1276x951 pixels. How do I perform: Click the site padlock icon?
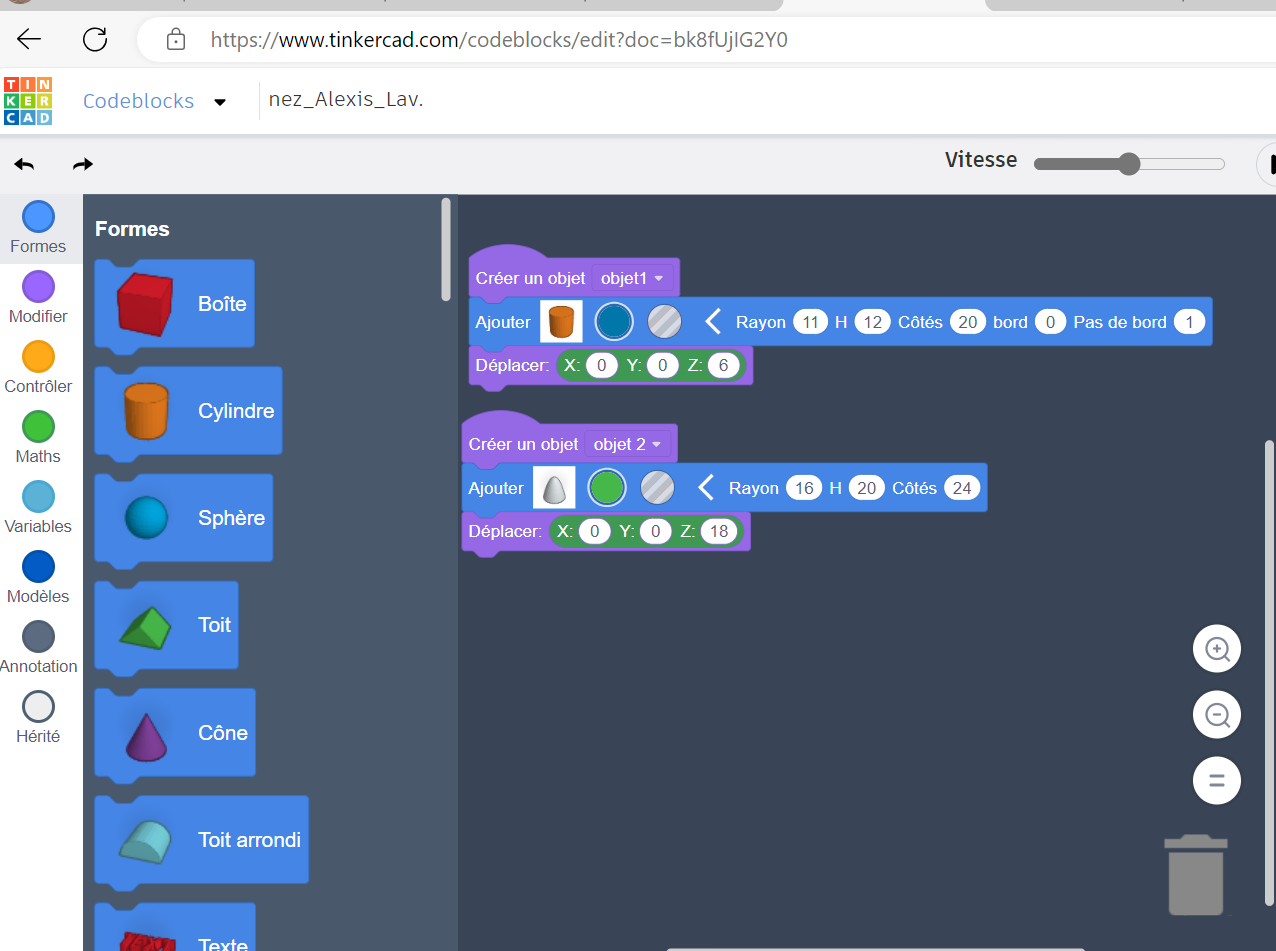(x=176, y=40)
